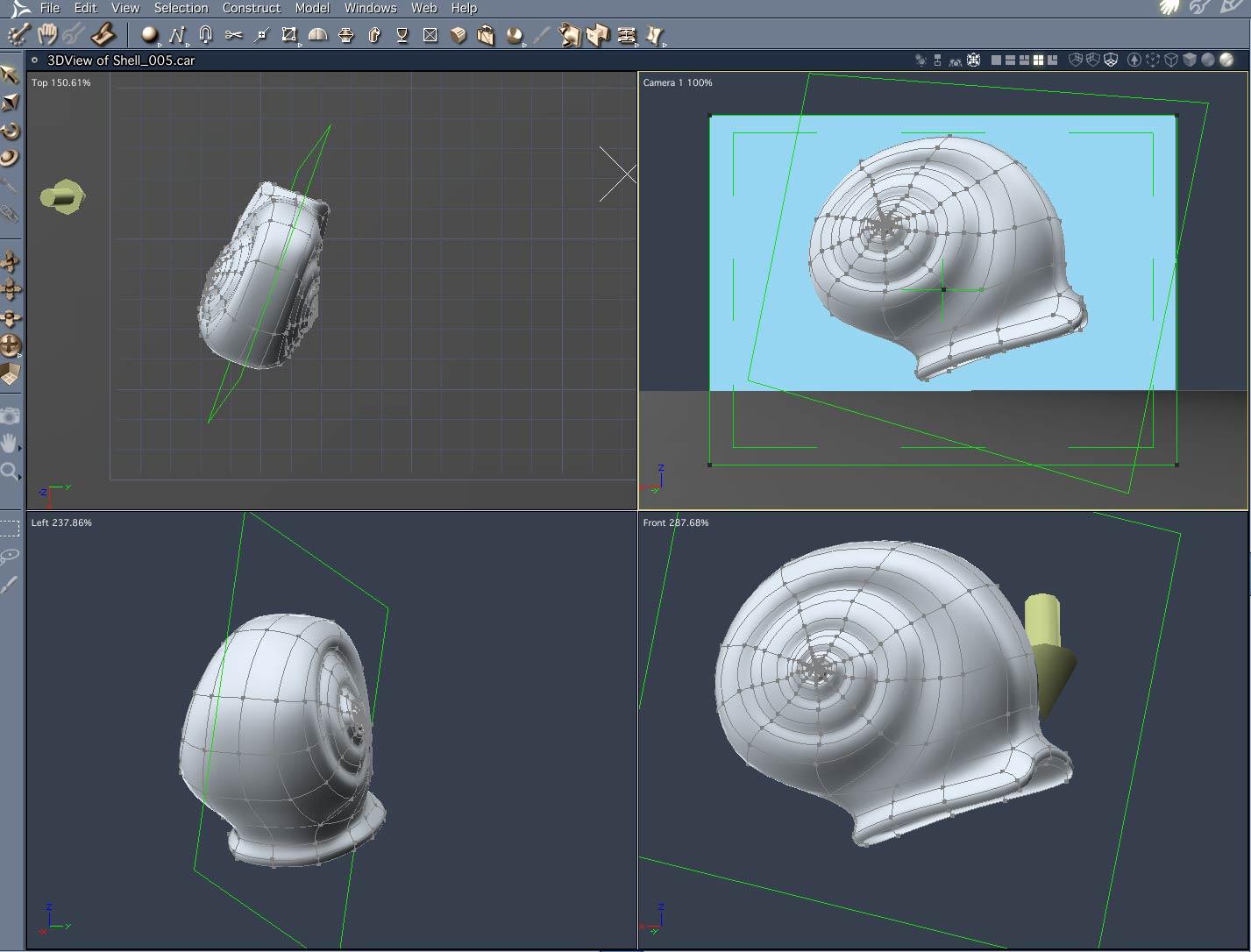Select the crossed-box tool icon
The image size is (1251, 952).
coord(430,35)
